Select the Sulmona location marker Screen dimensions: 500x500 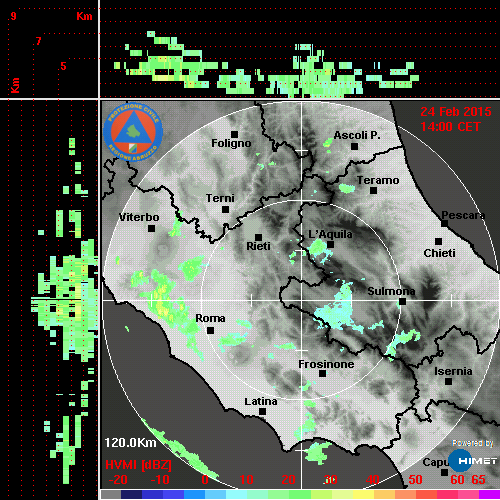(403, 302)
